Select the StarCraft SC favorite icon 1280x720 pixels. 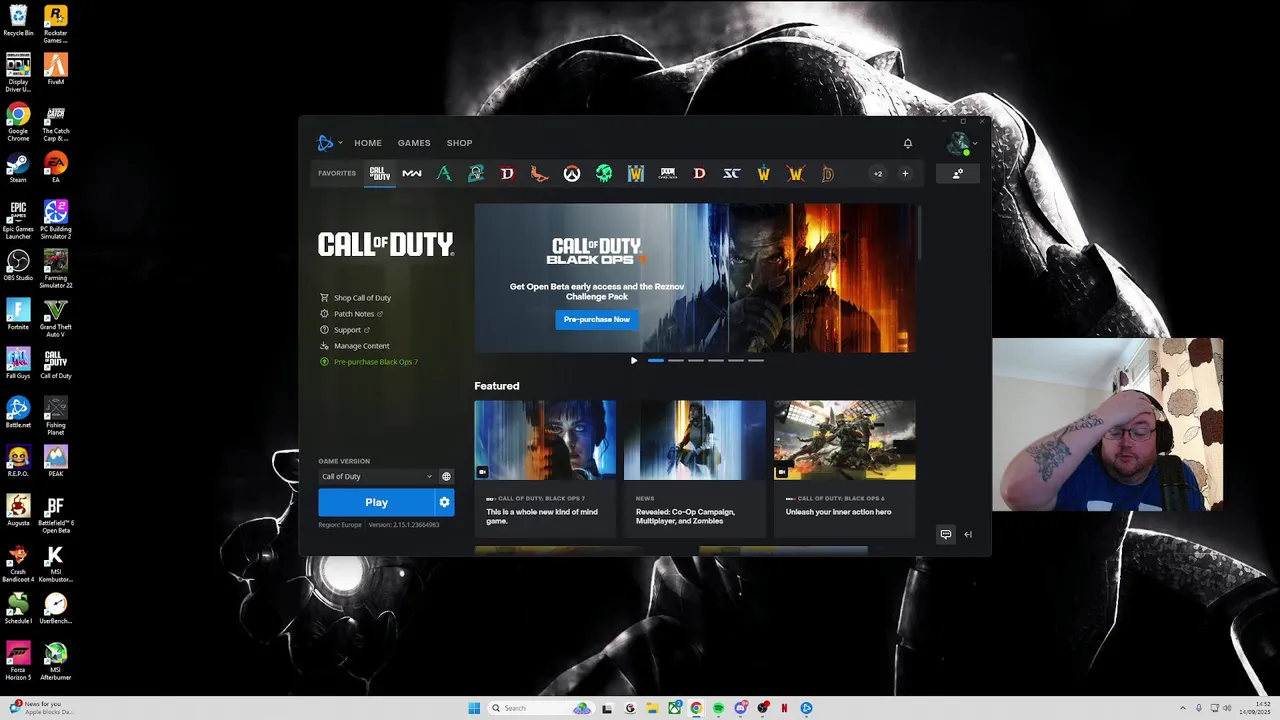(x=731, y=174)
